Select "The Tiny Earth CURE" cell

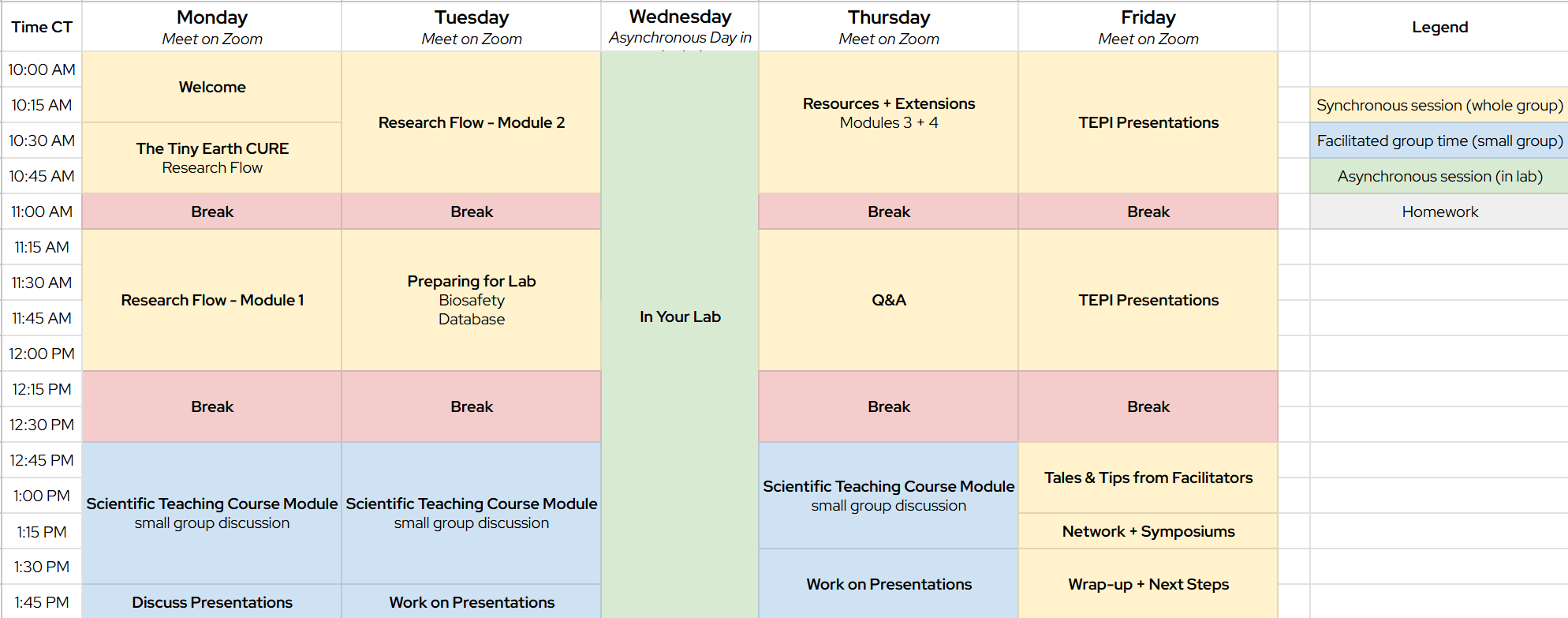point(211,157)
